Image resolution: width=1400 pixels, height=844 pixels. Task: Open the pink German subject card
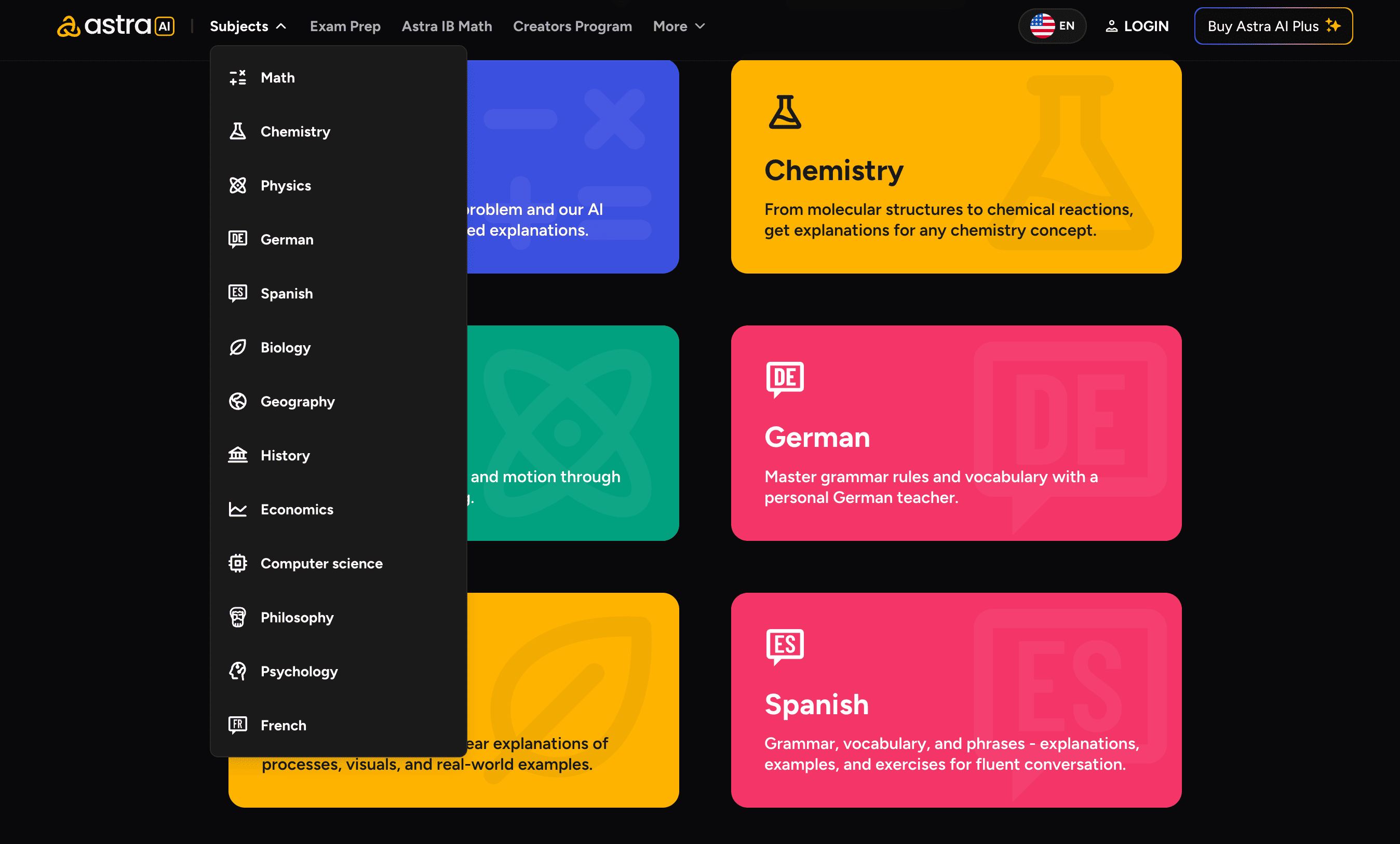(x=955, y=433)
